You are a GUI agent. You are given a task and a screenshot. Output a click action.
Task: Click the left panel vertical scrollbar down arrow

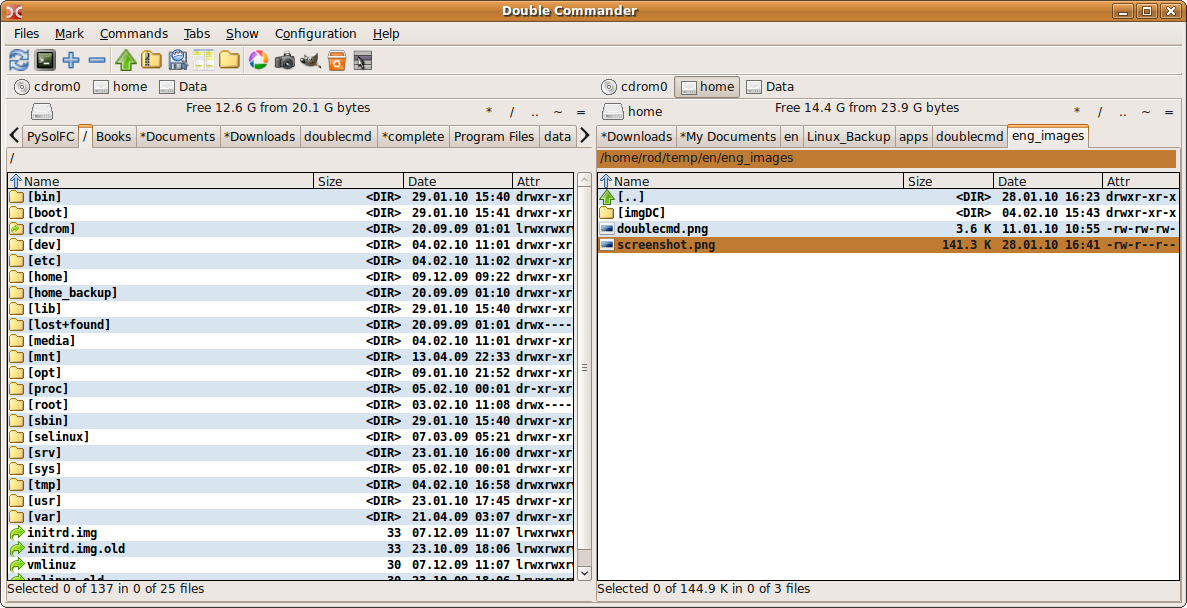[585, 573]
